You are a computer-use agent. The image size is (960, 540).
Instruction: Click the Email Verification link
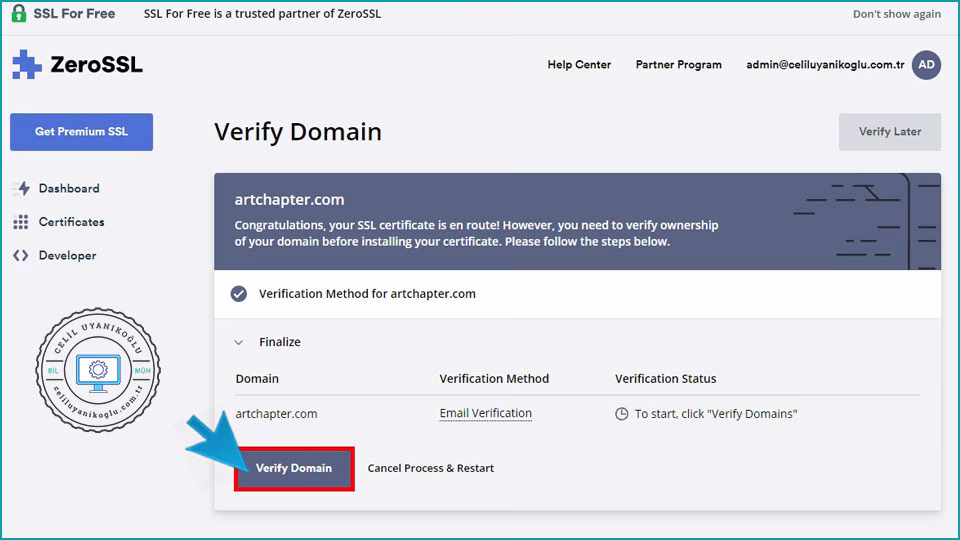click(x=485, y=414)
